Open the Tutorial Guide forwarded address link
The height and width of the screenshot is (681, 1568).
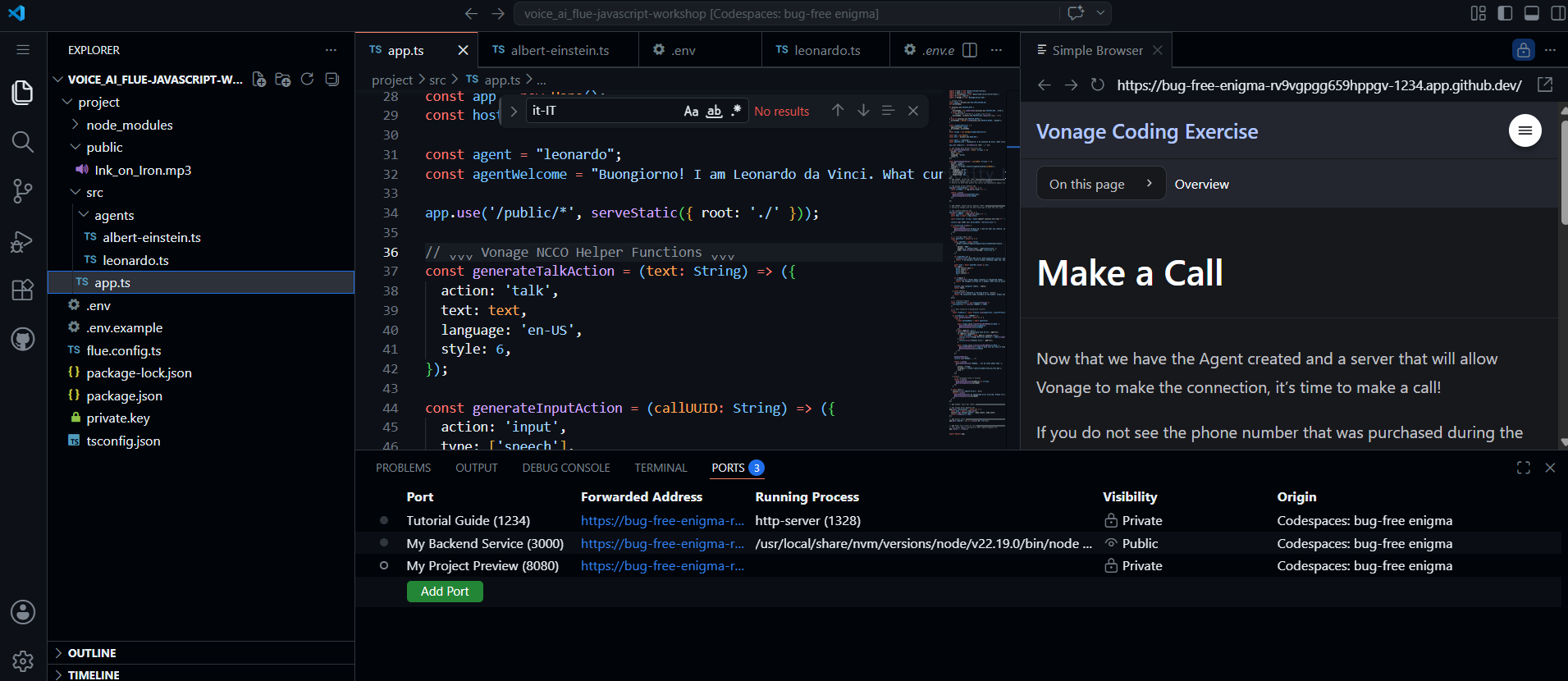(662, 521)
